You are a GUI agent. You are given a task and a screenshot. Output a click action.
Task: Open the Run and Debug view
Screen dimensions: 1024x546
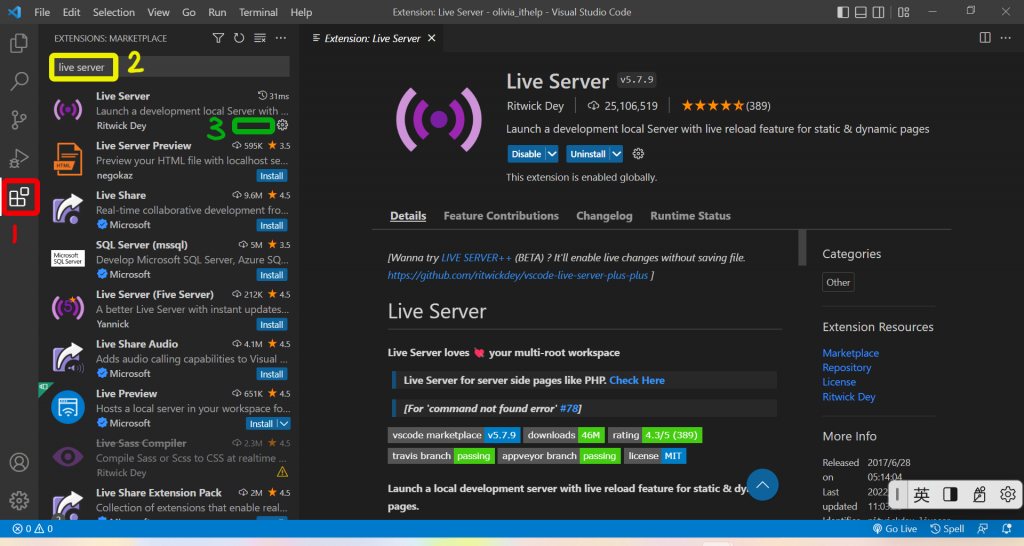[19, 158]
